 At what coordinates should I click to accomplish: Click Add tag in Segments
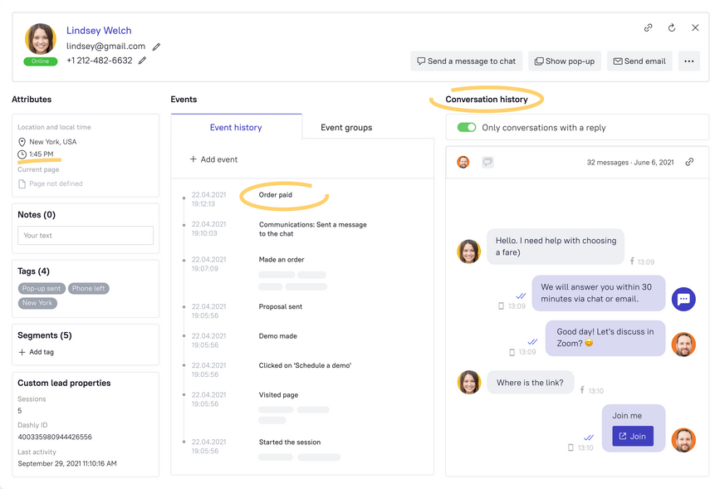point(36,352)
